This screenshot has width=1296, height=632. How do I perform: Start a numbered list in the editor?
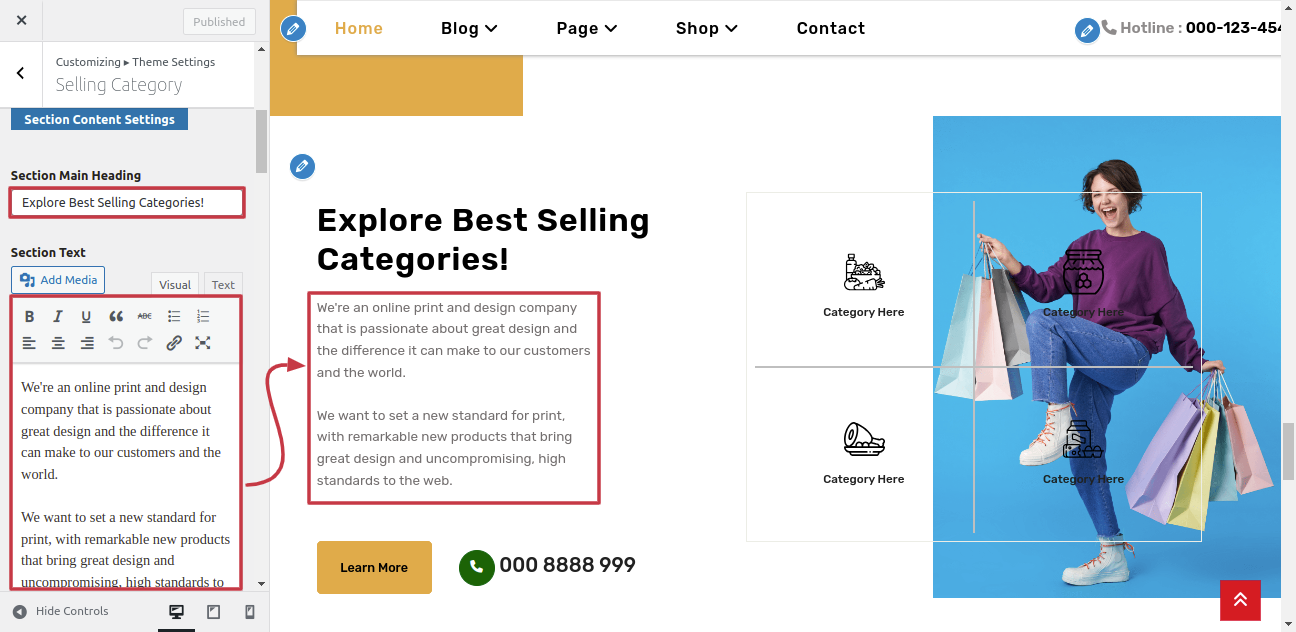tap(203, 317)
